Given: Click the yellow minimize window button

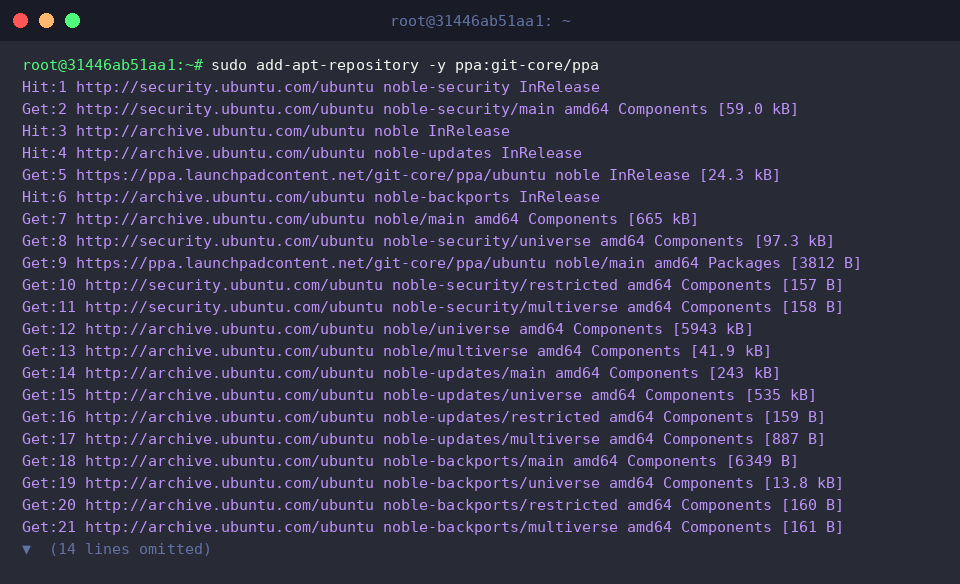Looking at the screenshot, I should tap(47, 21).
